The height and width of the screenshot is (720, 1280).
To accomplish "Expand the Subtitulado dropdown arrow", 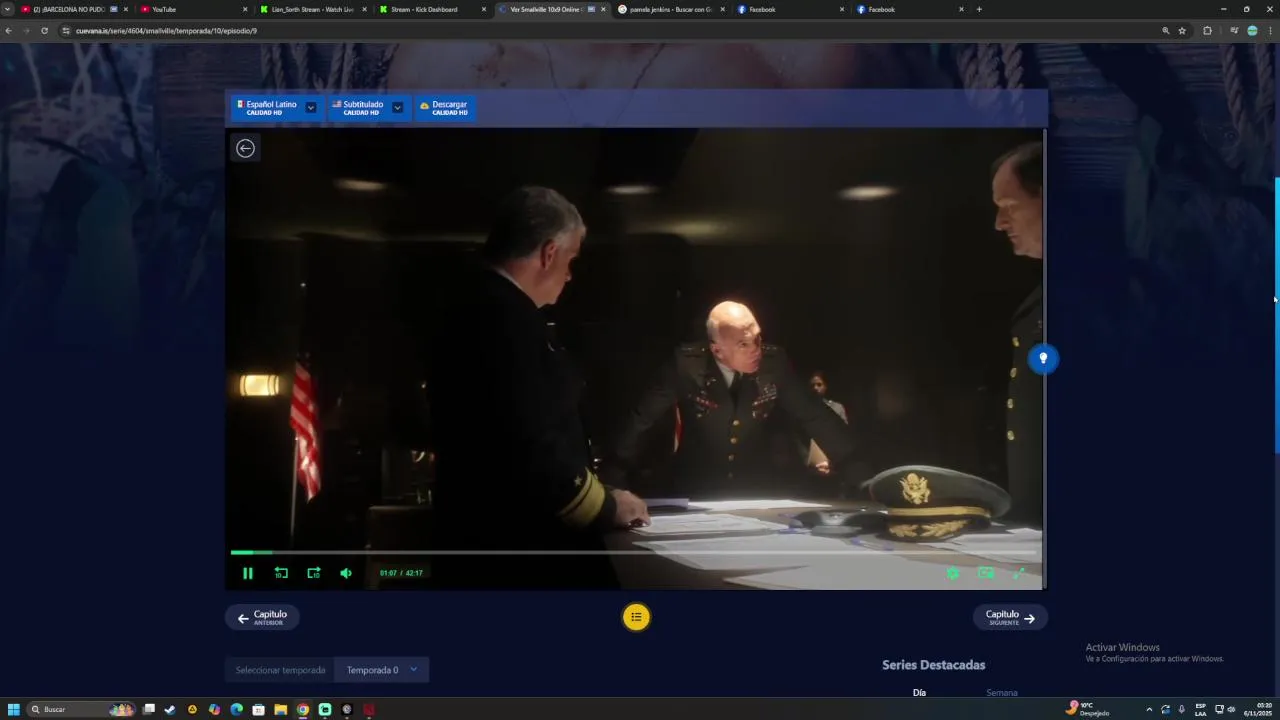I will [x=397, y=108].
